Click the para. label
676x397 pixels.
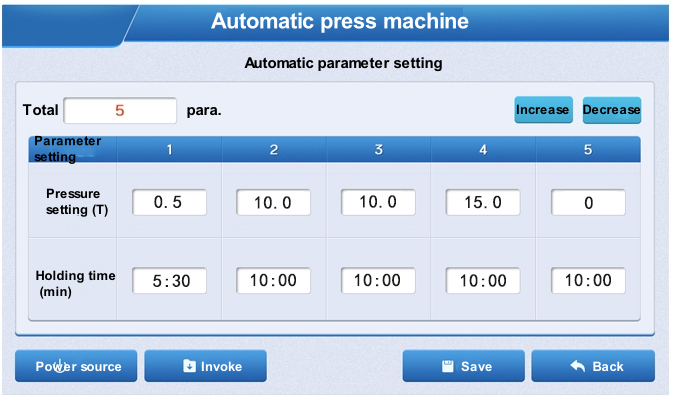(x=204, y=111)
